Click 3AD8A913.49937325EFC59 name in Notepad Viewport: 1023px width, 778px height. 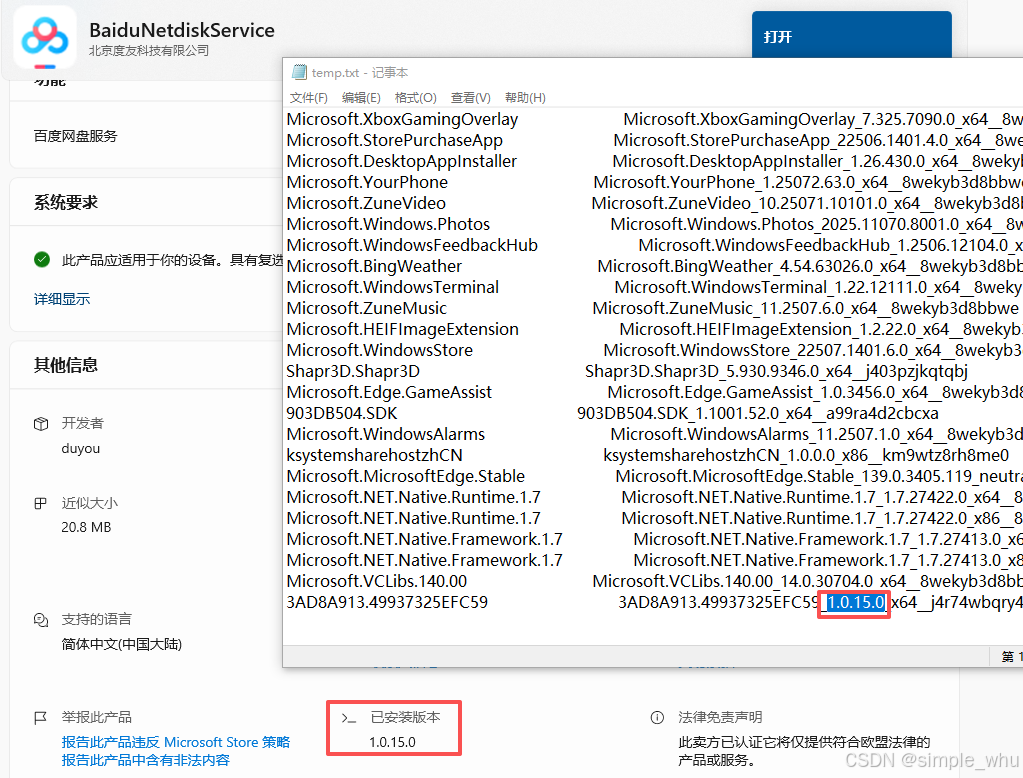click(x=387, y=602)
